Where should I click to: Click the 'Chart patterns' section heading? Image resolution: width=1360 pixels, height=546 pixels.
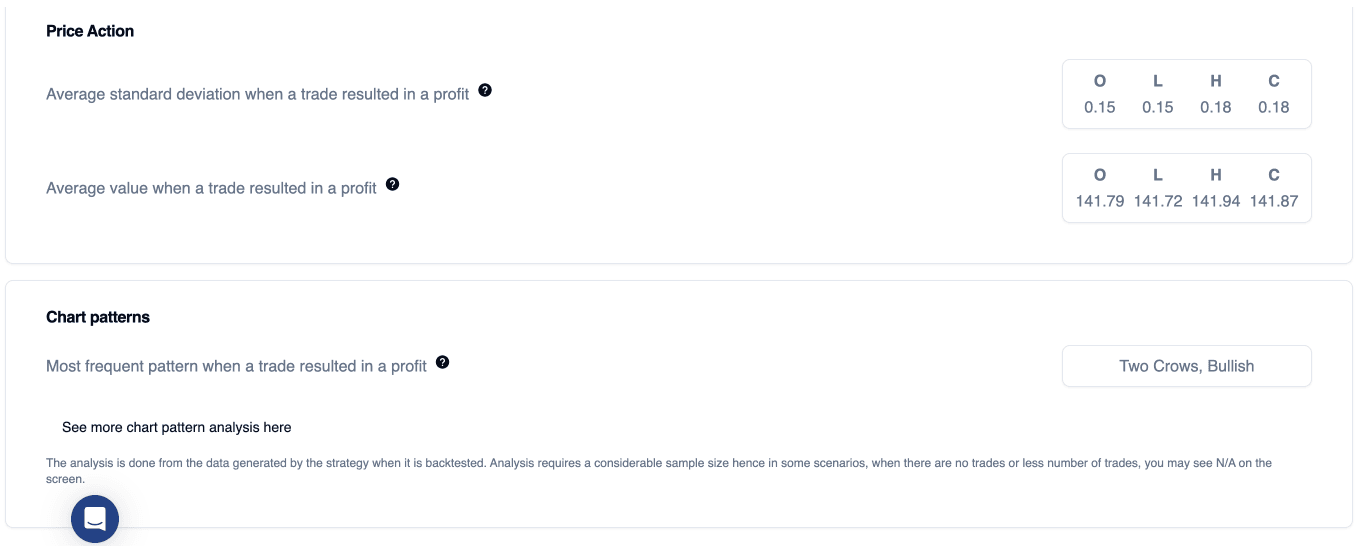tap(98, 317)
